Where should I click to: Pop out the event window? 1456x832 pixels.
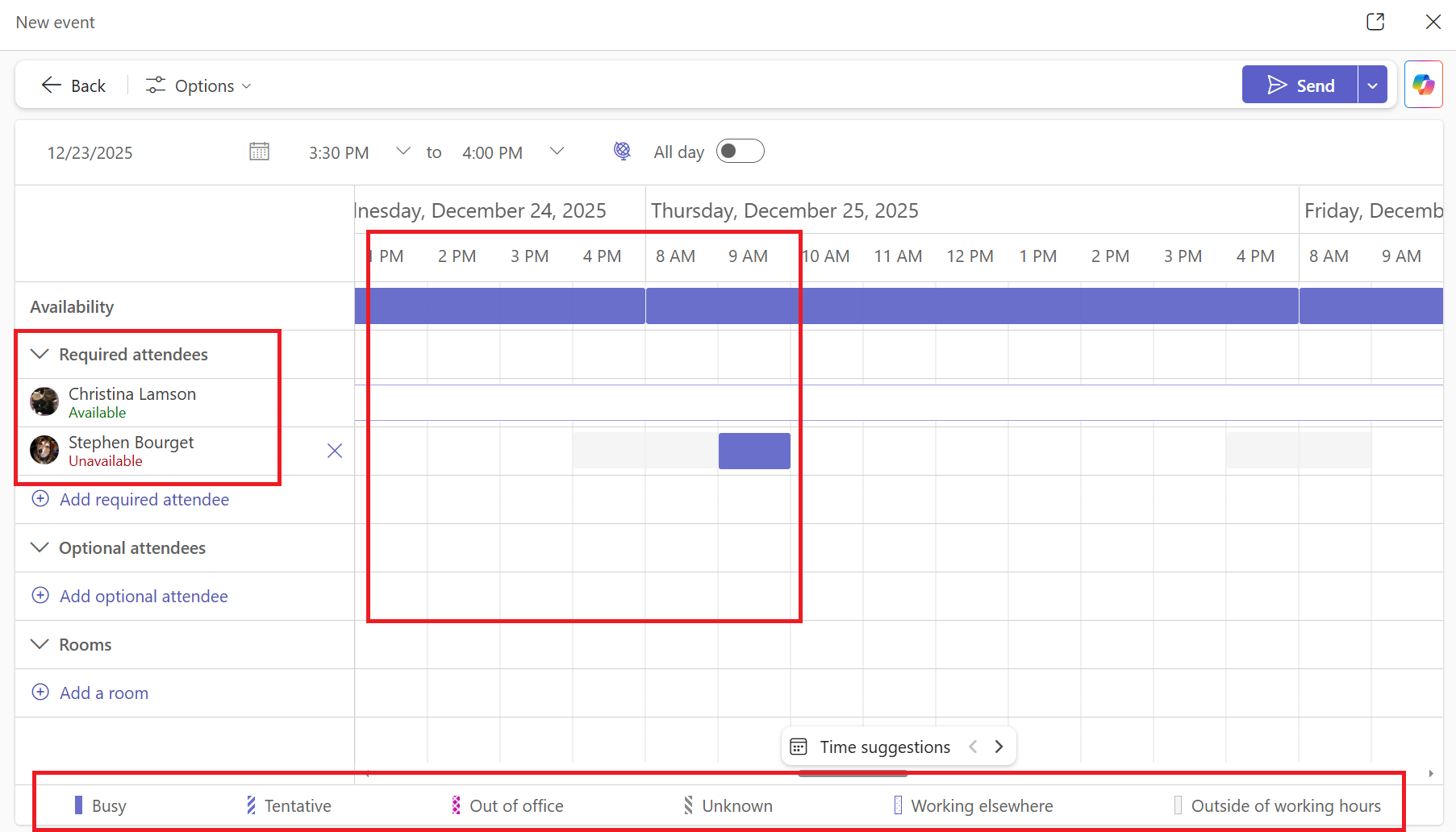(x=1375, y=22)
